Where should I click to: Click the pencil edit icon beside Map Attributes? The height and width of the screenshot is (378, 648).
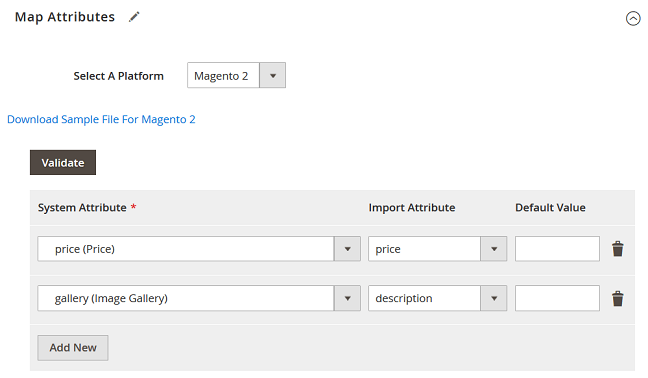tap(134, 17)
